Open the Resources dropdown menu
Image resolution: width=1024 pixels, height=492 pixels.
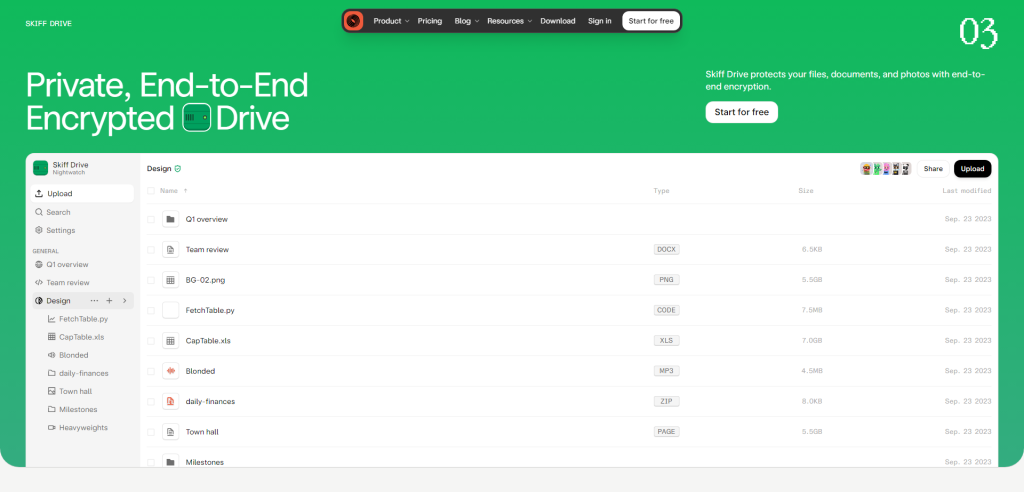pyautogui.click(x=509, y=21)
